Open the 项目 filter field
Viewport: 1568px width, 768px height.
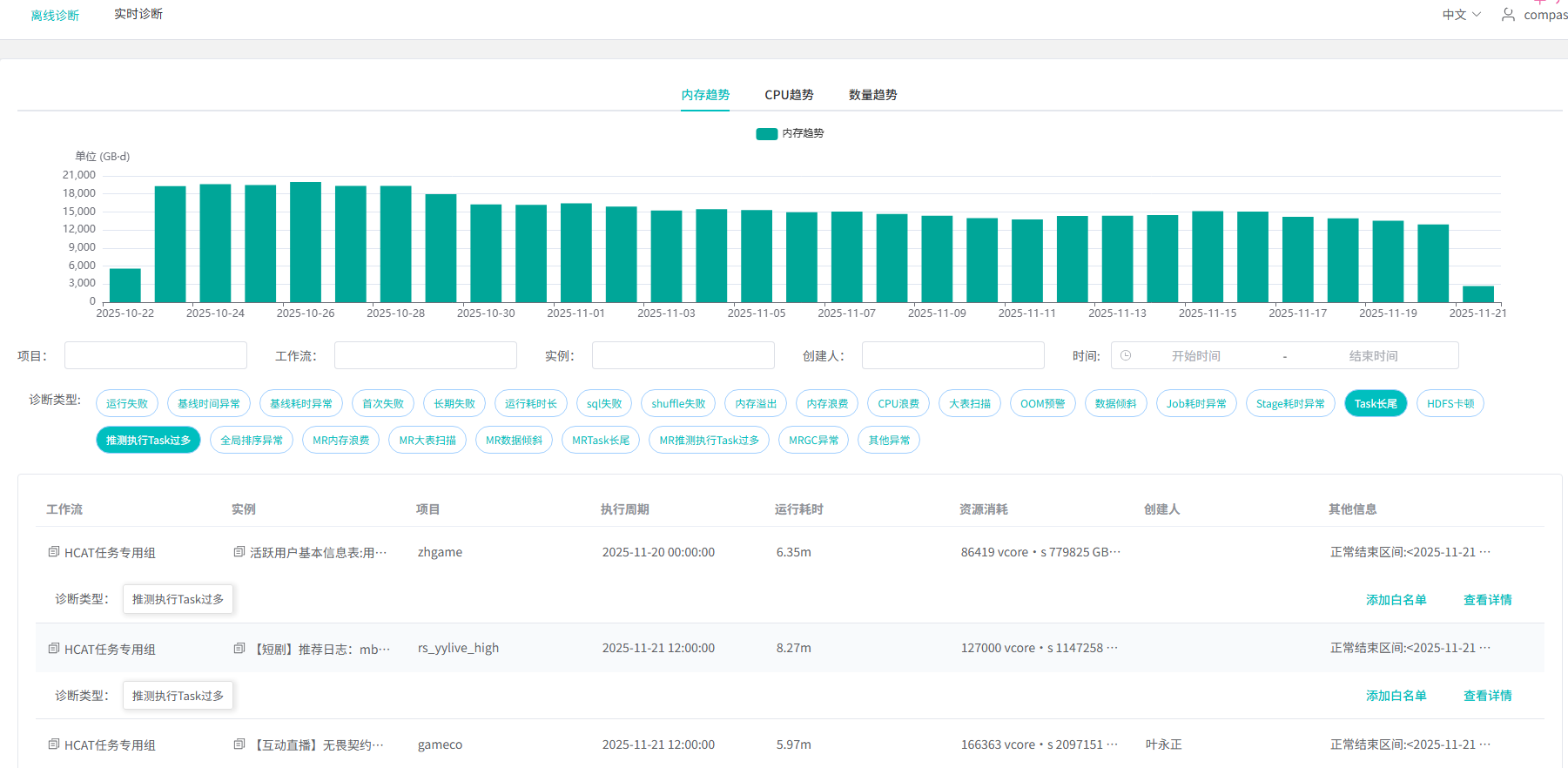(x=156, y=355)
